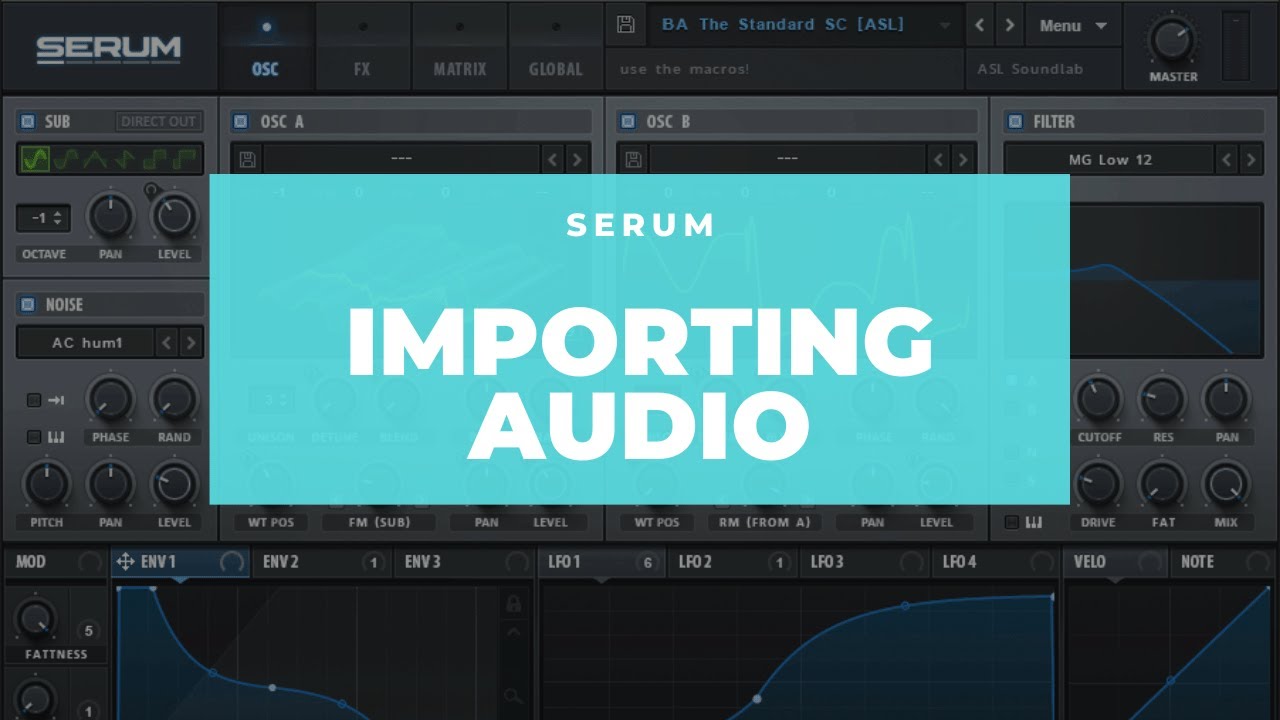This screenshot has height=720, width=1280.
Task: Open the preset name dropdown
Action: (806, 25)
